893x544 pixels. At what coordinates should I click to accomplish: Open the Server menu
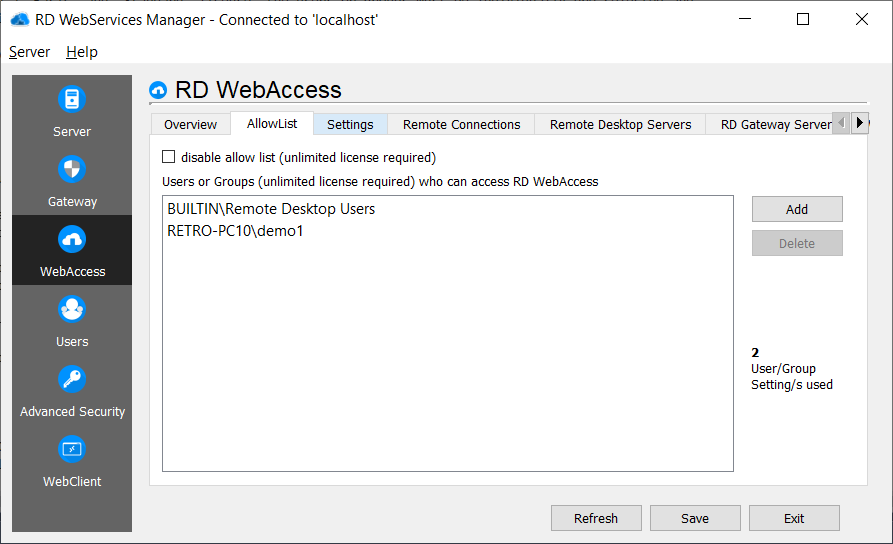click(30, 52)
